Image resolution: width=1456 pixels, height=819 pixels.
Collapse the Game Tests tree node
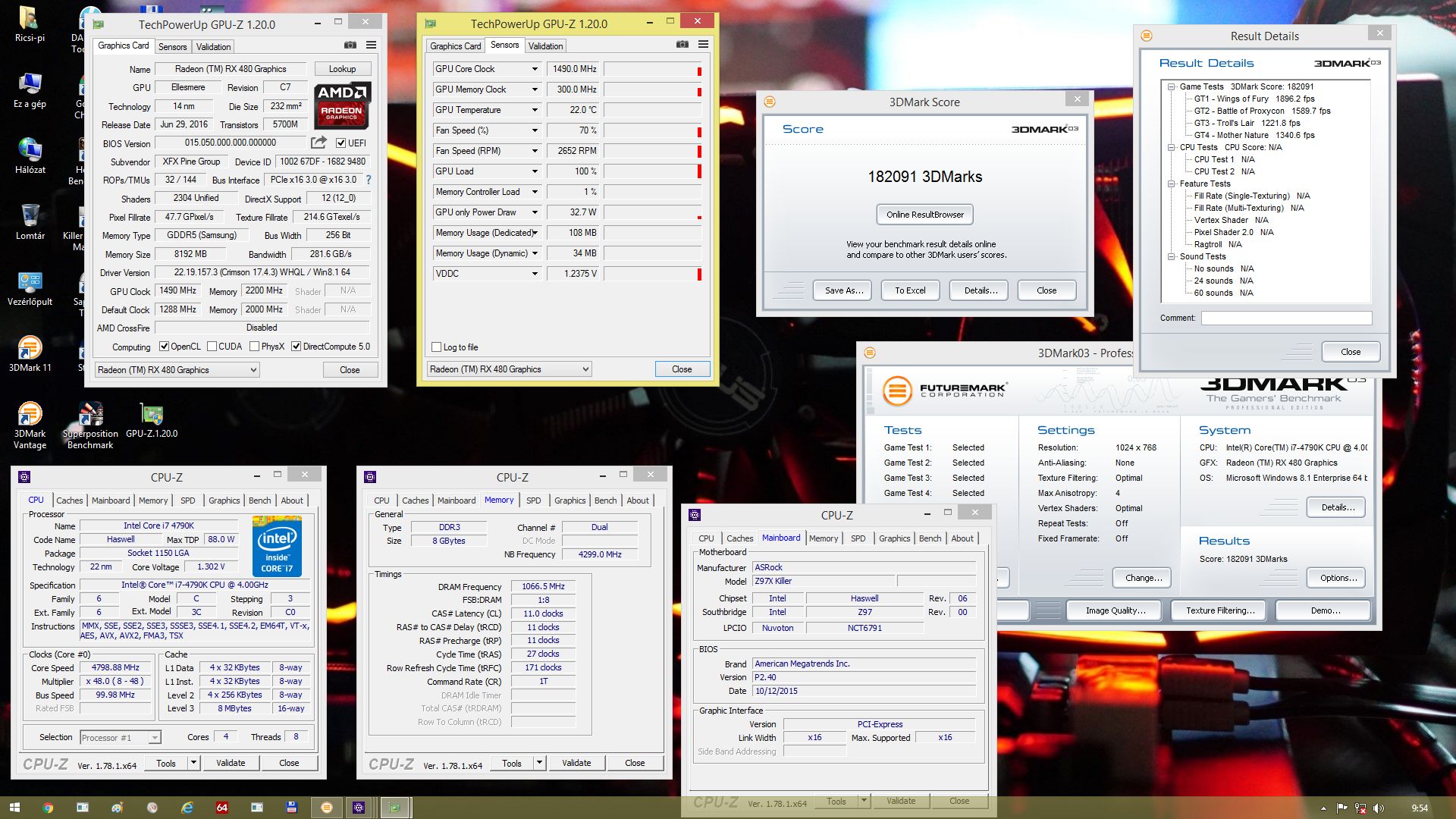[1172, 86]
